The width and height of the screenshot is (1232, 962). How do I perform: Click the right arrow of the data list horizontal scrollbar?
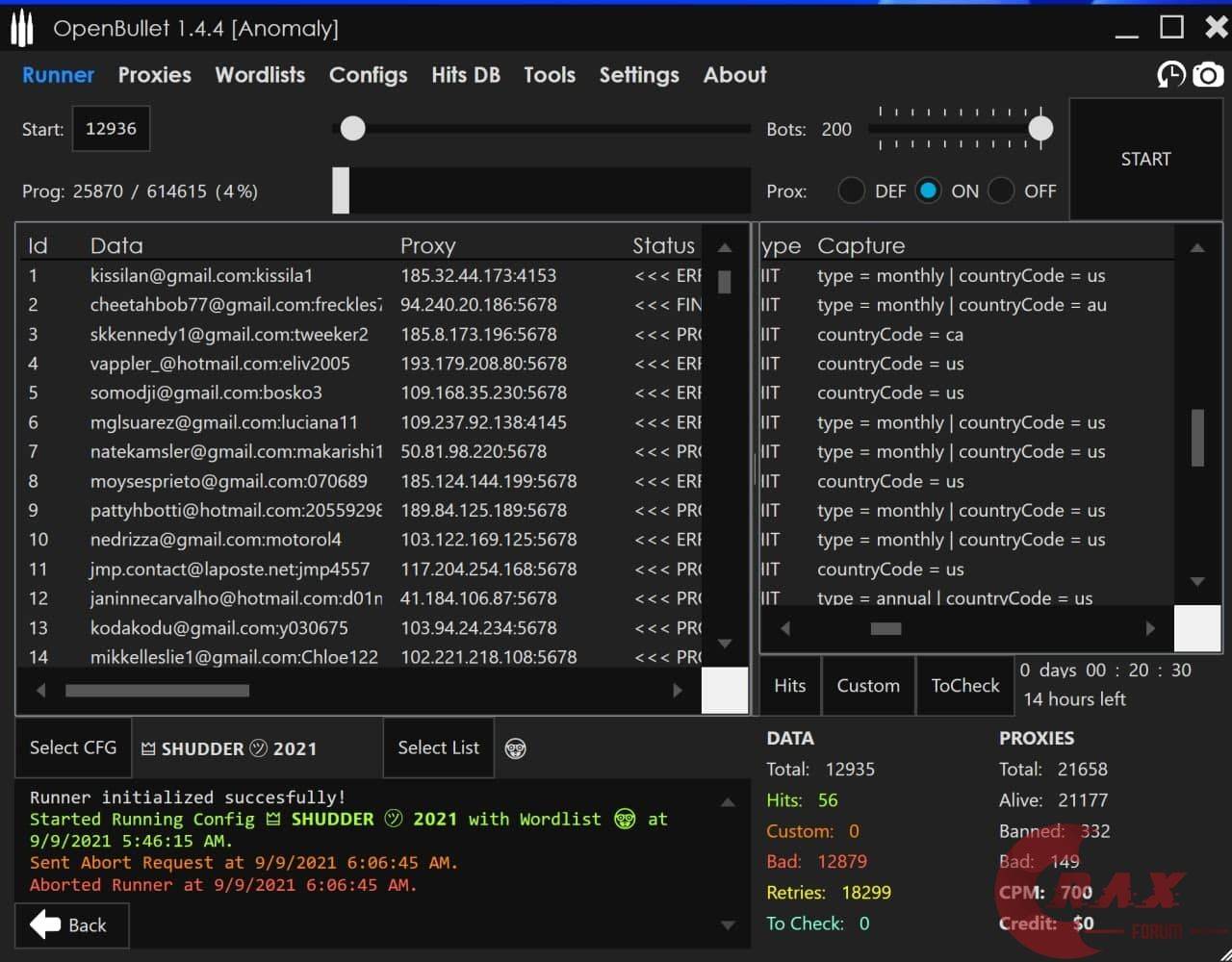coord(678,690)
